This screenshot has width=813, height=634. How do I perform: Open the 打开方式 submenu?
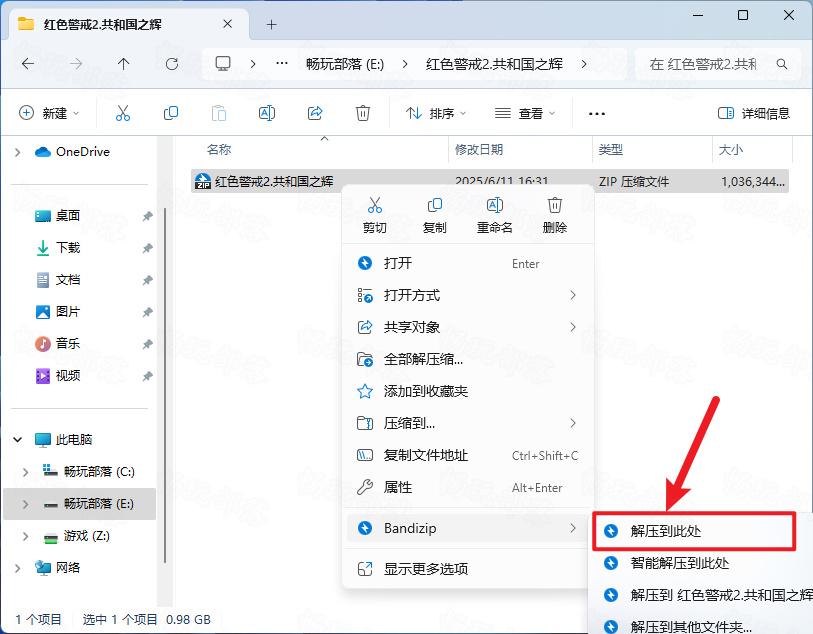468,295
